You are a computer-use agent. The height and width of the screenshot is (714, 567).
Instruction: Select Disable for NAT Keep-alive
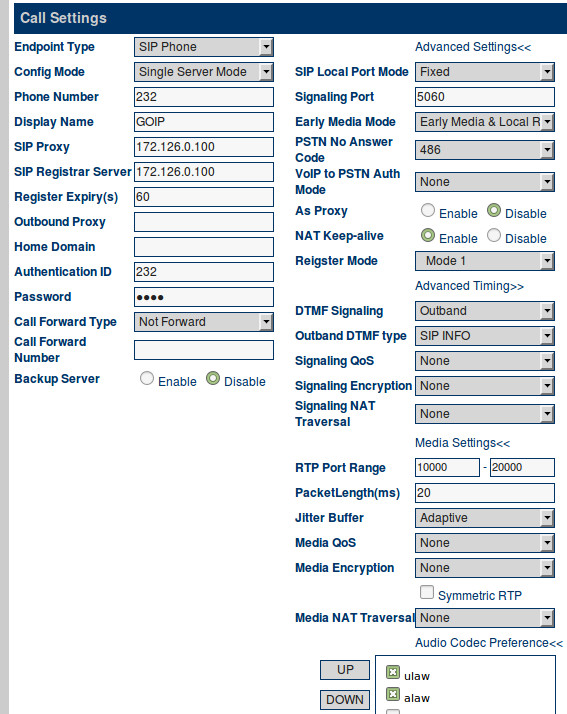[494, 235]
